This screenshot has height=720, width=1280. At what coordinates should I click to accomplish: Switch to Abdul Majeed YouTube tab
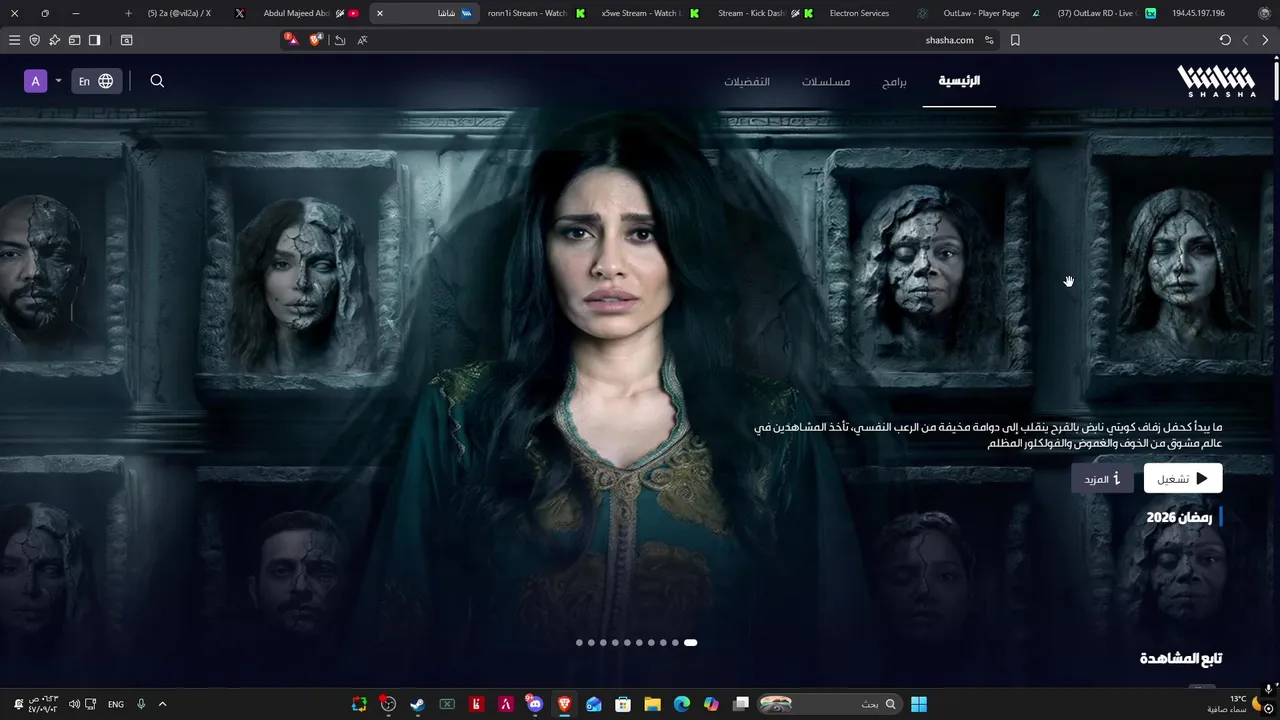[x=310, y=13]
